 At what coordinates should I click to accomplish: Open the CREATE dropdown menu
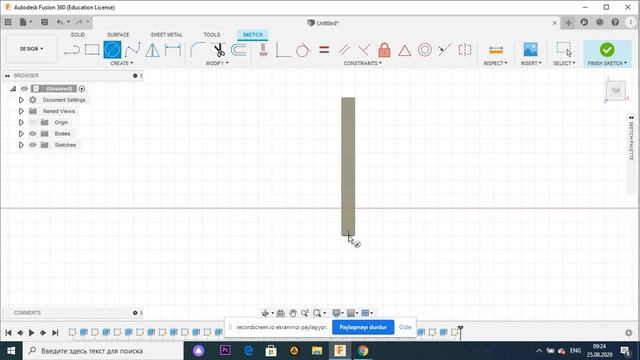121,63
